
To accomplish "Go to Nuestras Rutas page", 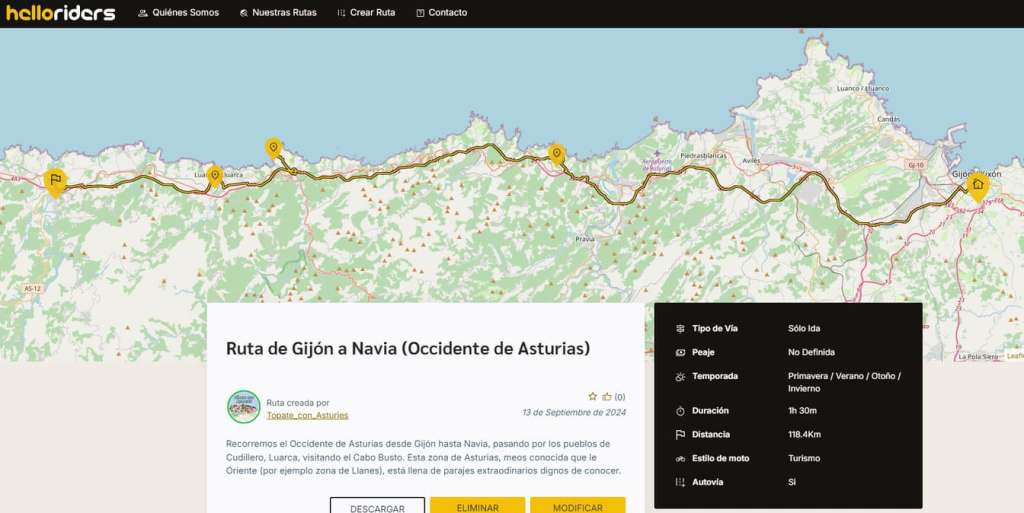I will tap(278, 13).
